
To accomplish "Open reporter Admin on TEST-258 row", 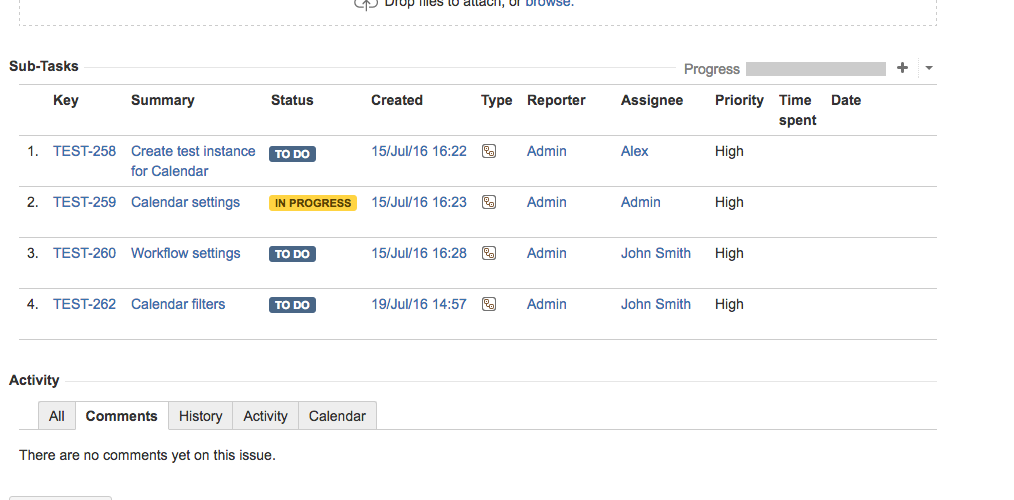I will pos(546,151).
